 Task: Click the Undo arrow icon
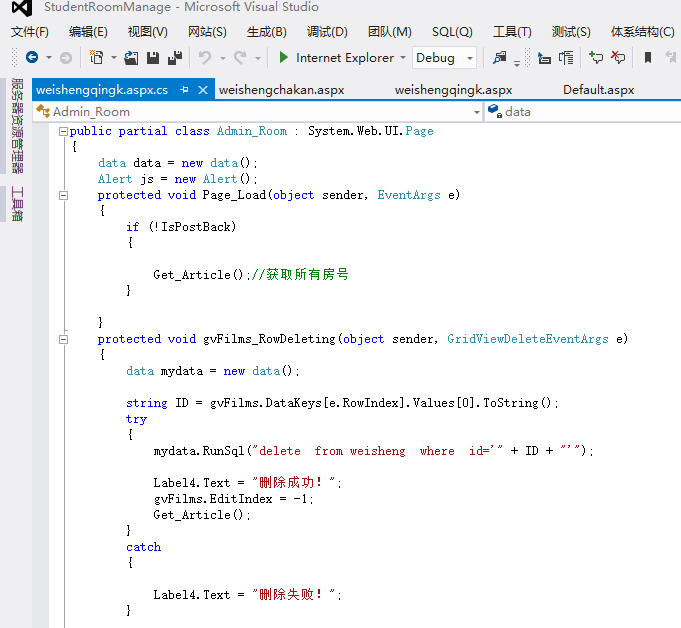pyautogui.click(x=205, y=57)
